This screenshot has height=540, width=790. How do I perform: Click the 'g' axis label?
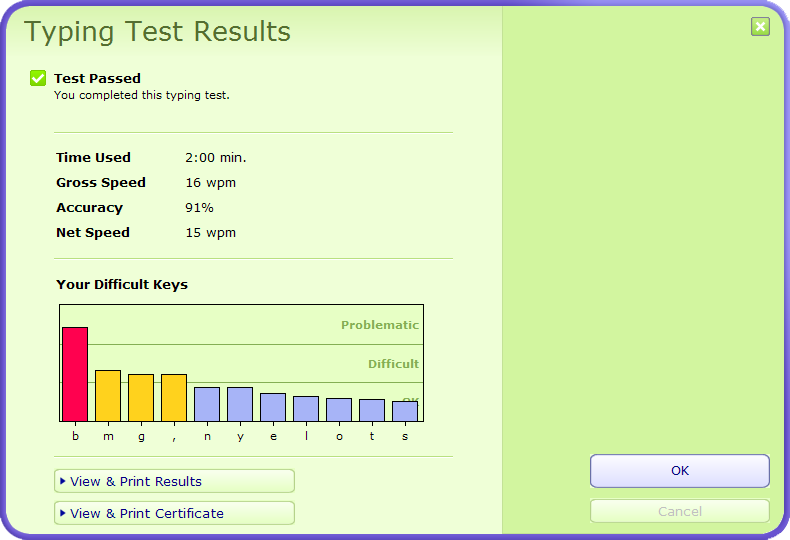(x=142, y=437)
